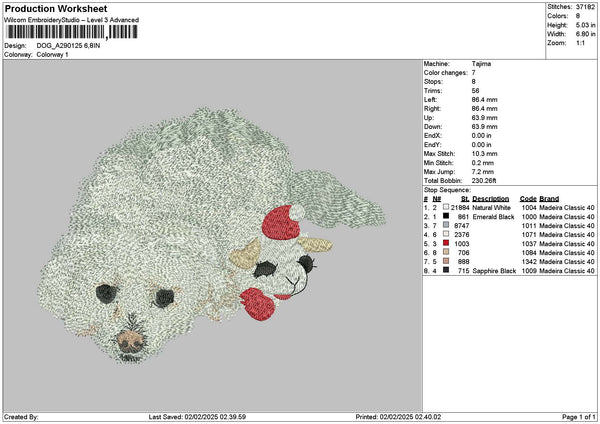Select the Colors value 8
600x424 pixels.
pos(577,16)
